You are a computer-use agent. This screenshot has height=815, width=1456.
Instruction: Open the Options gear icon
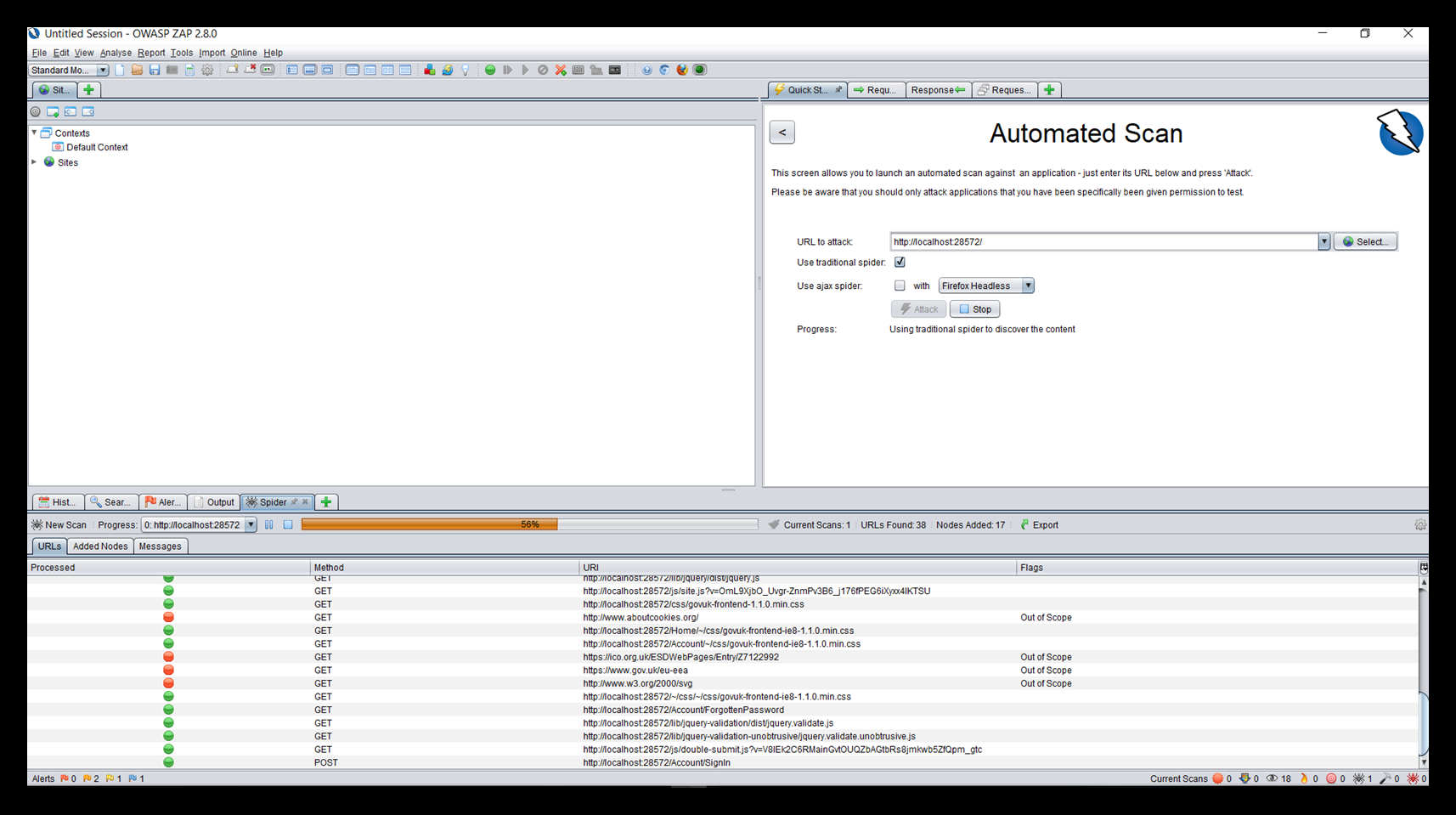[207, 70]
